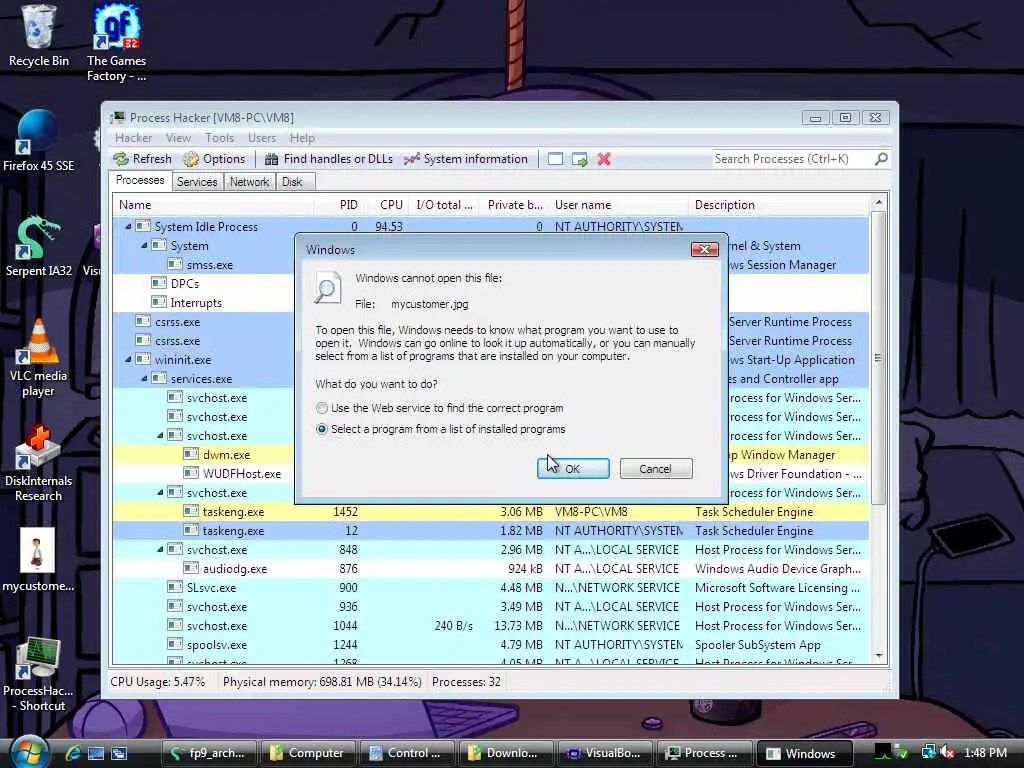The height and width of the screenshot is (768, 1024).
Task: Open VLC media player desktop icon
Action: pyautogui.click(x=39, y=359)
